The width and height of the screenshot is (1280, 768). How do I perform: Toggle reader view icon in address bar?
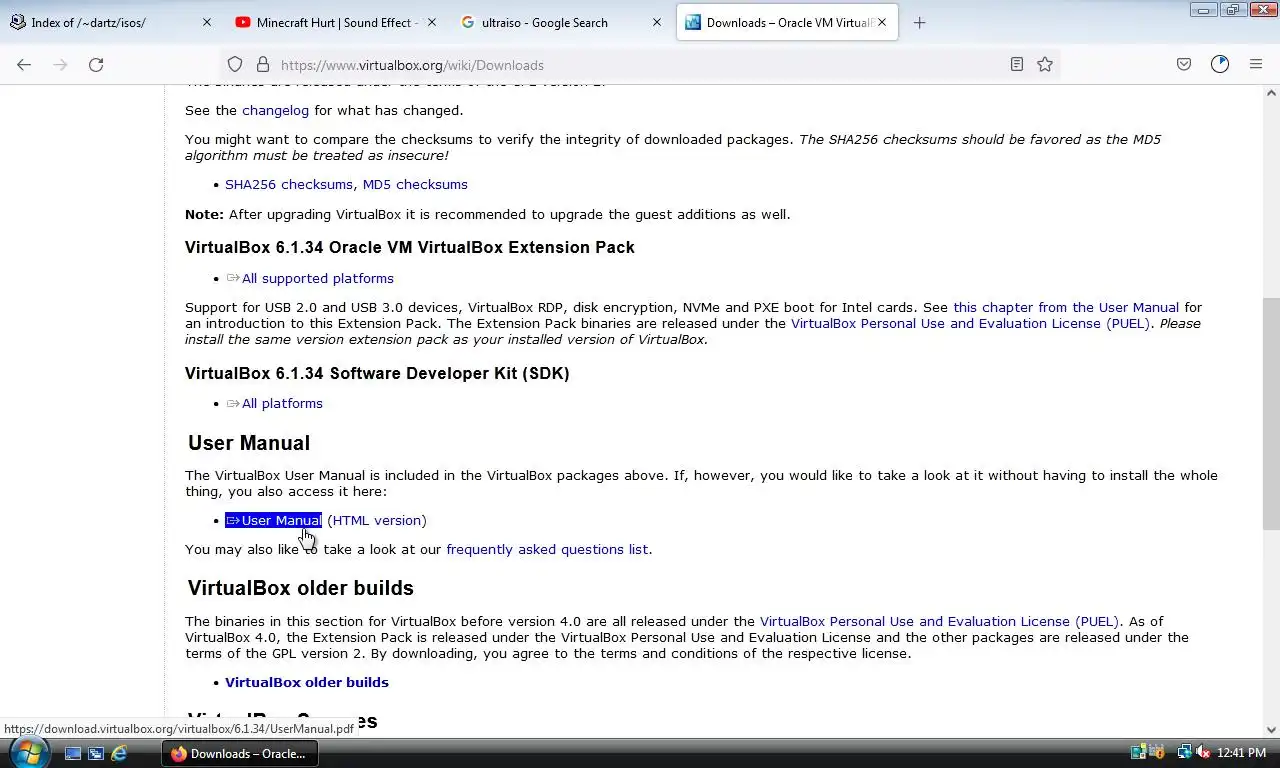click(1016, 64)
